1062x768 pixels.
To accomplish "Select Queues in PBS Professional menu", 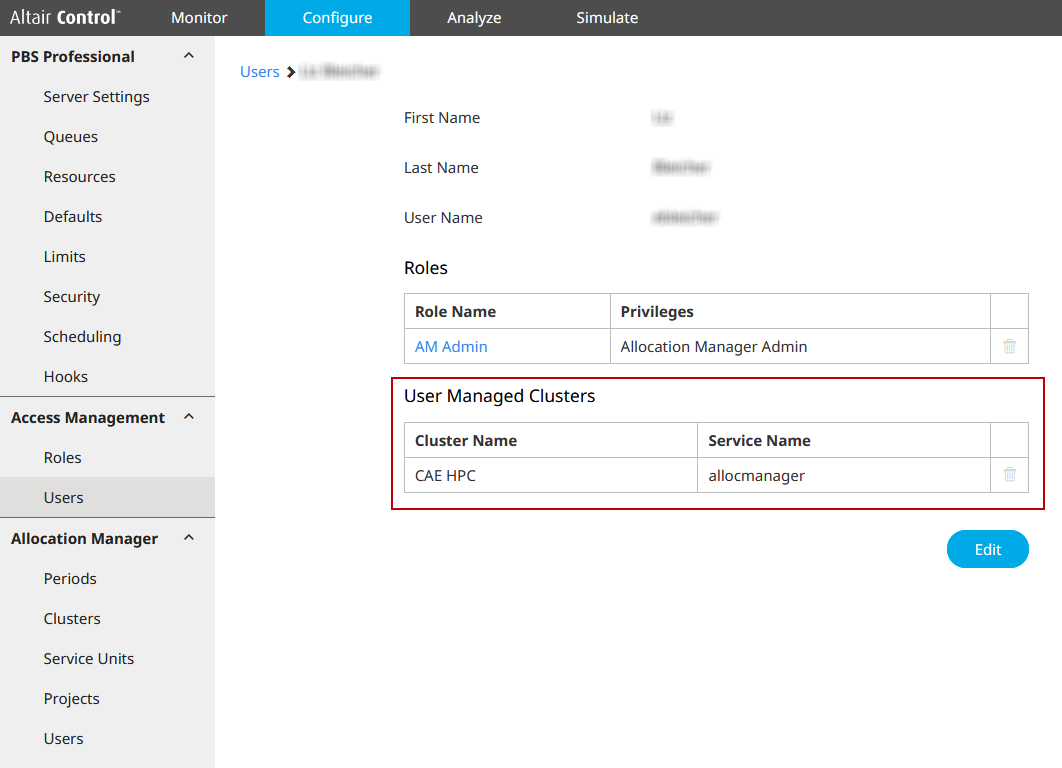I will pyautogui.click(x=71, y=137).
